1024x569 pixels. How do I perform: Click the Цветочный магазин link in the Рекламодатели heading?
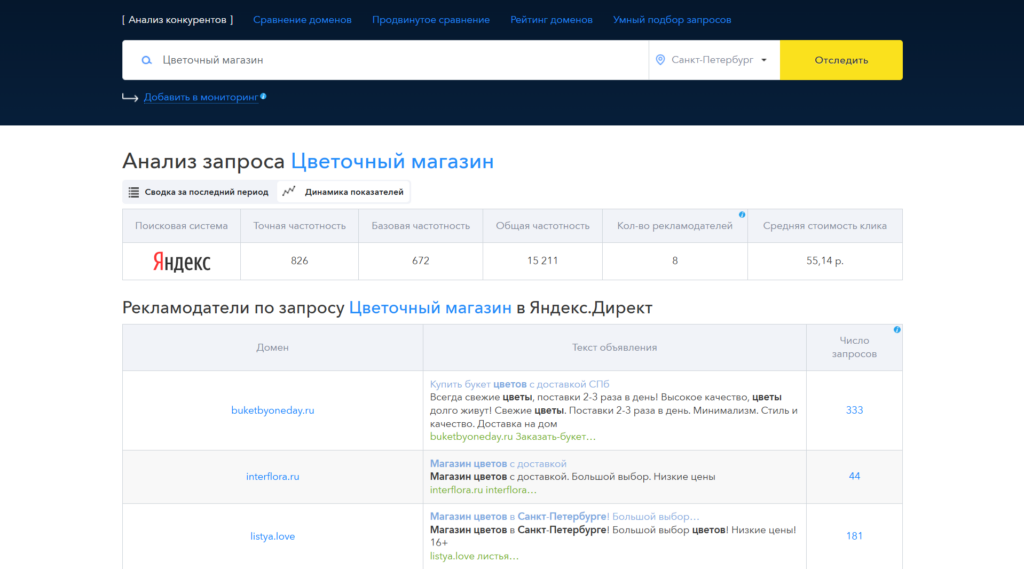click(x=430, y=308)
